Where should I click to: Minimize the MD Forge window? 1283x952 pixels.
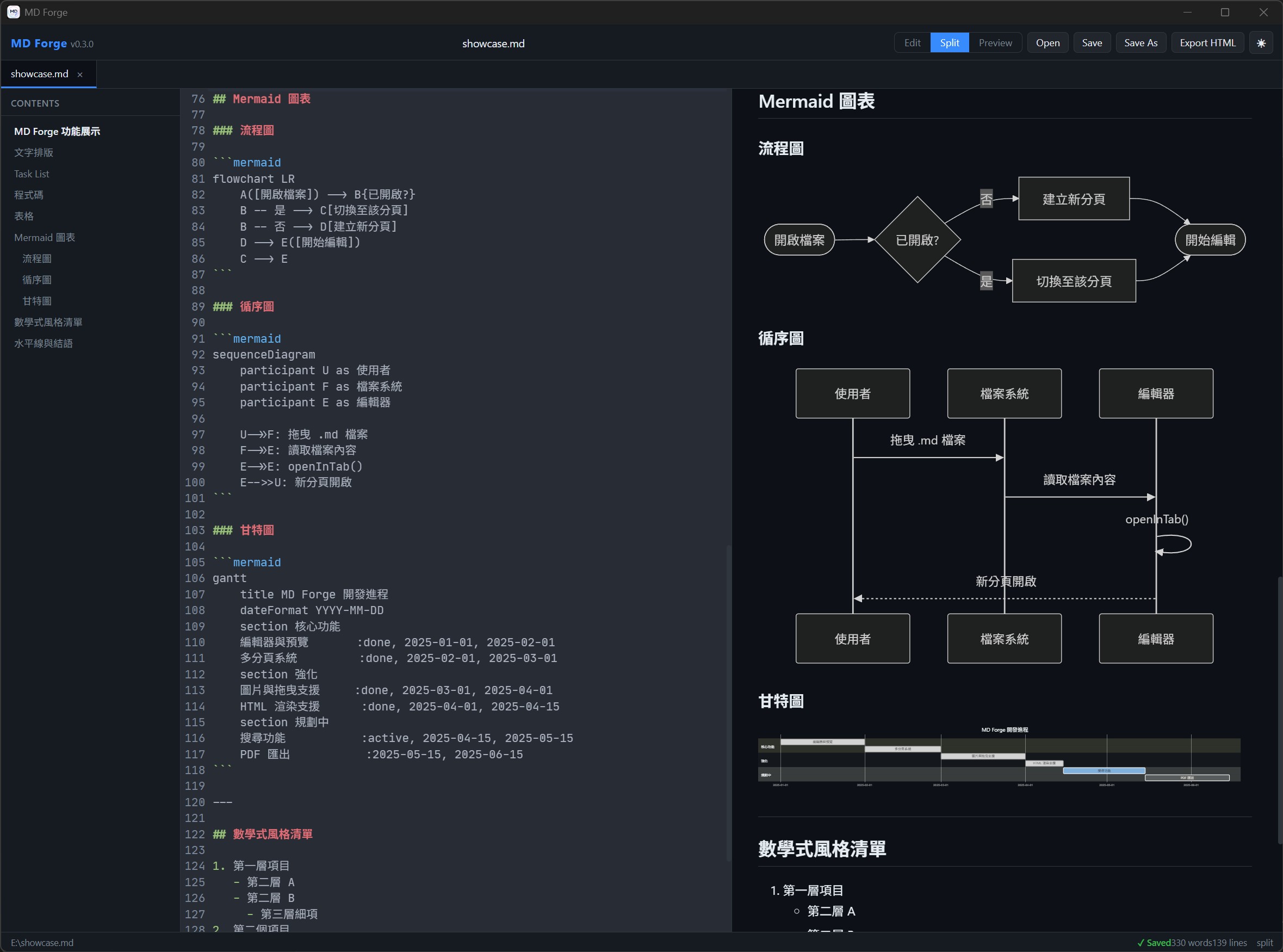pos(1187,12)
